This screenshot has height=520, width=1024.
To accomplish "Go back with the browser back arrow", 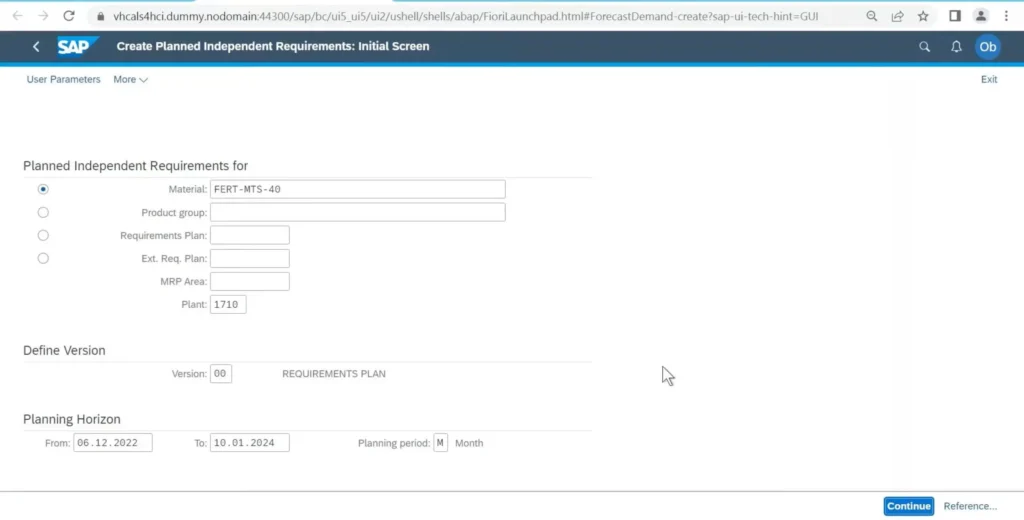I will pyautogui.click(x=18, y=16).
